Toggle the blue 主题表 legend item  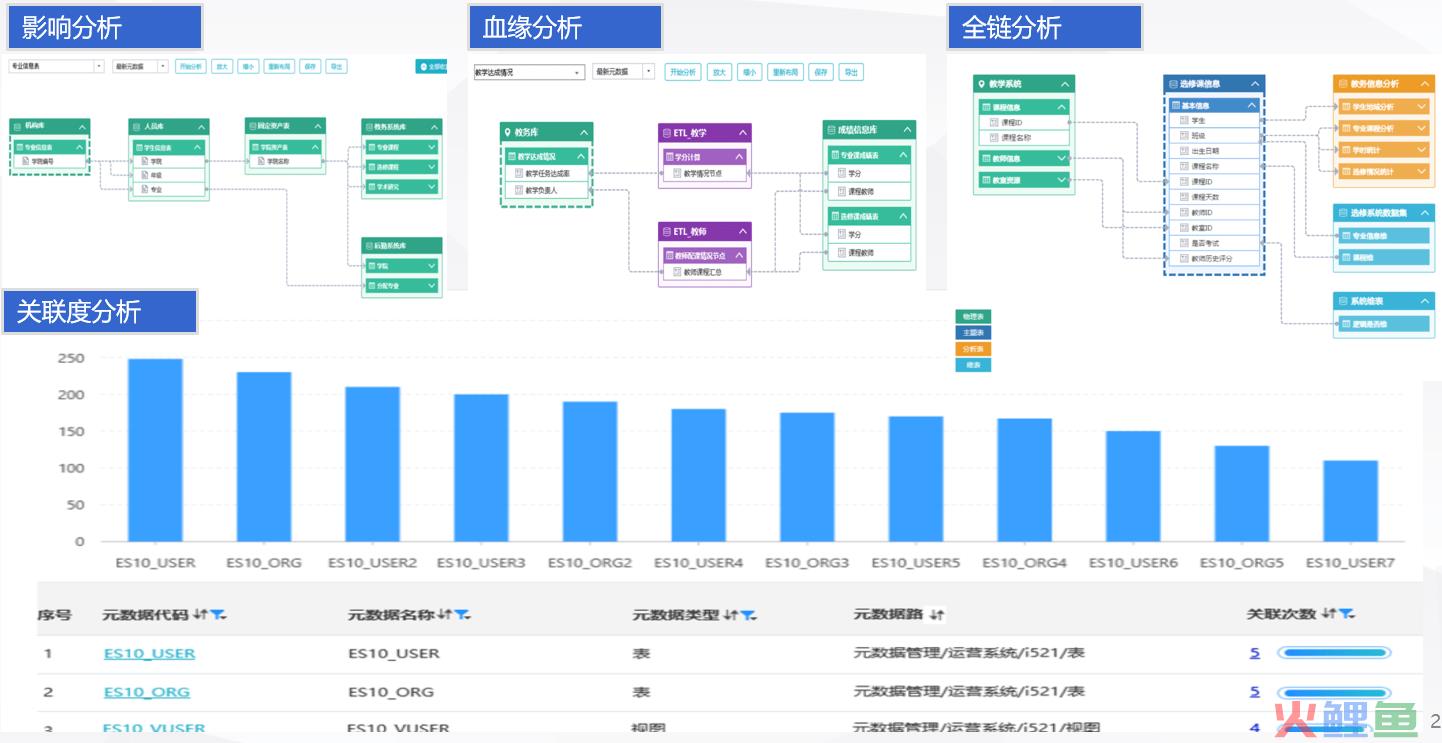pos(972,331)
